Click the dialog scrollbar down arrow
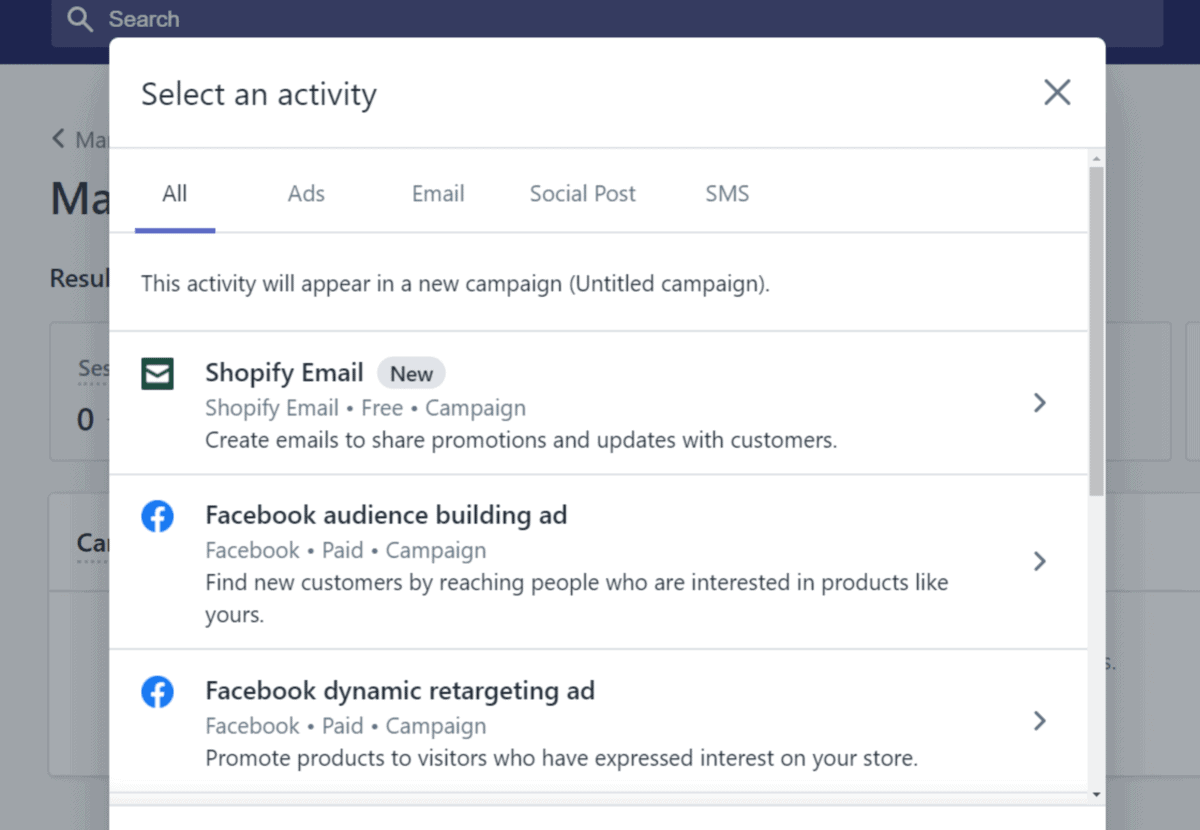 1097,794
